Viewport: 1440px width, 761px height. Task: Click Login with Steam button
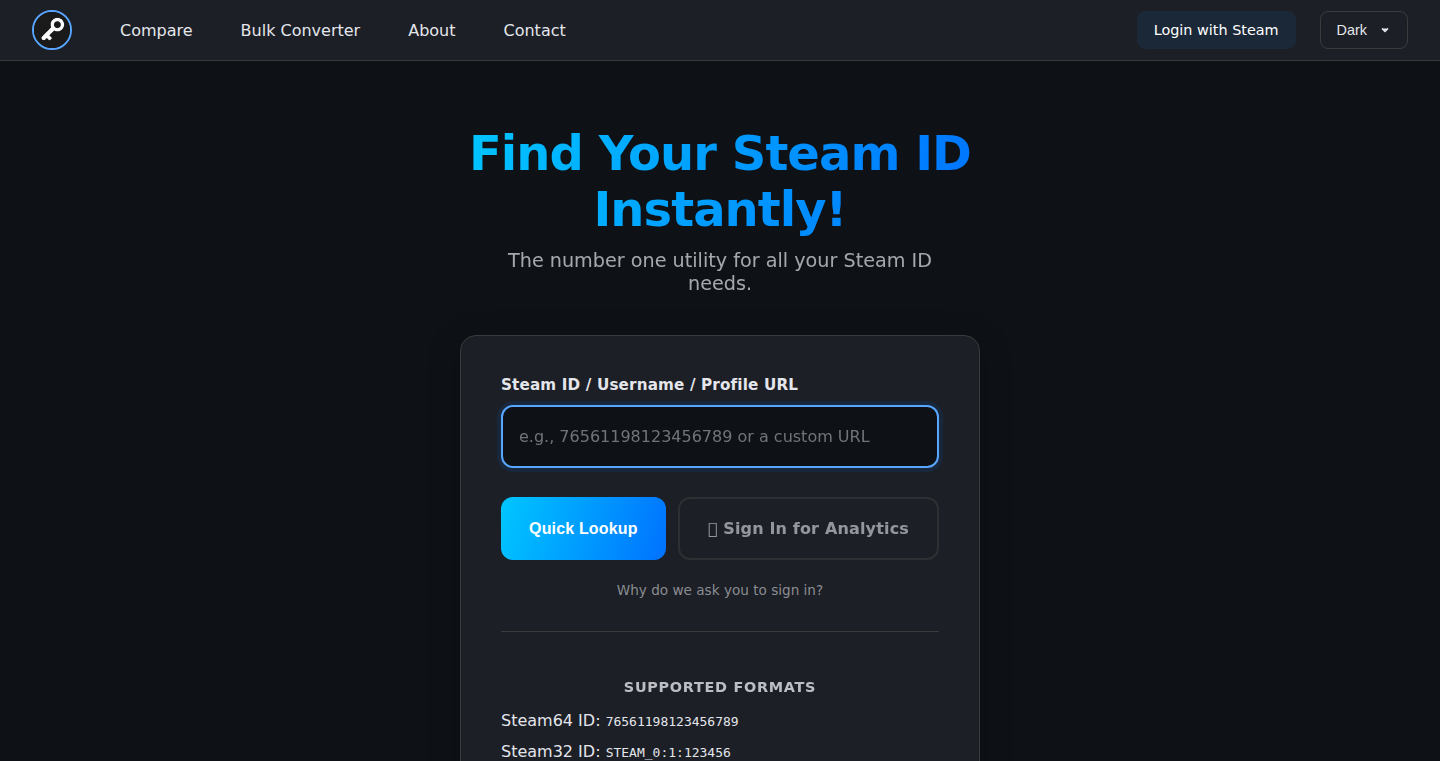pos(1216,30)
